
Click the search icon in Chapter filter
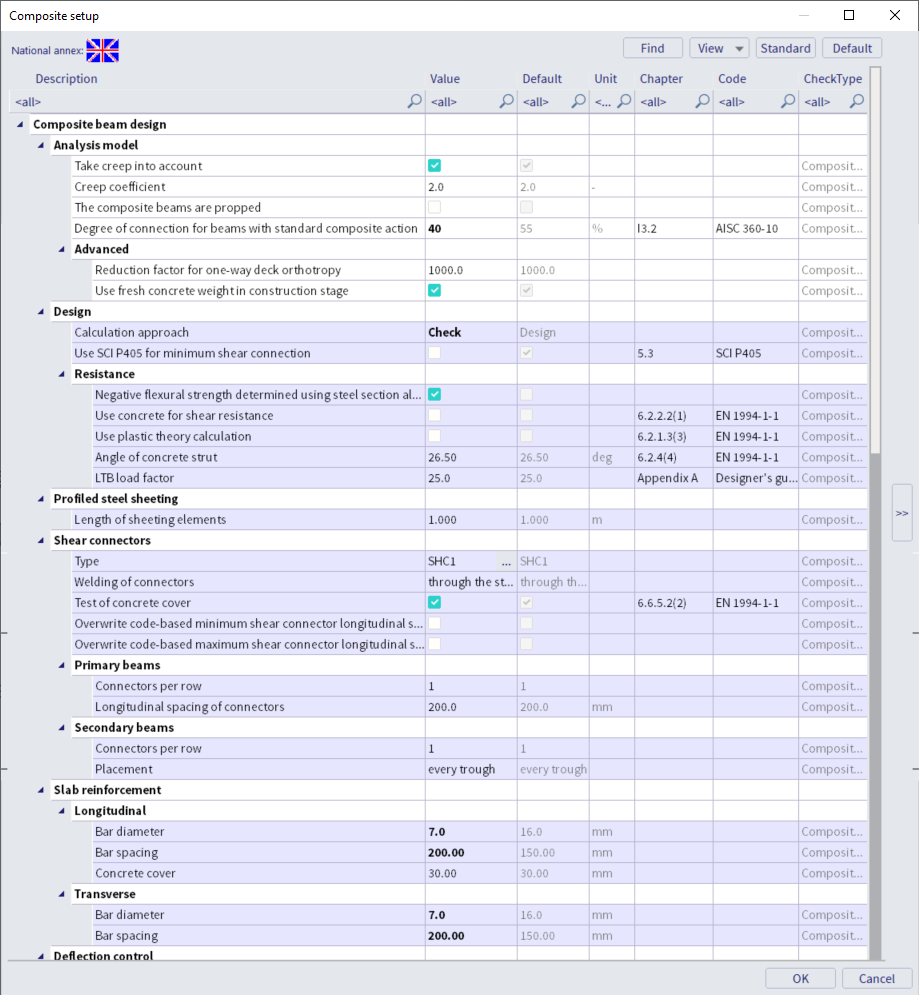pyautogui.click(x=702, y=101)
